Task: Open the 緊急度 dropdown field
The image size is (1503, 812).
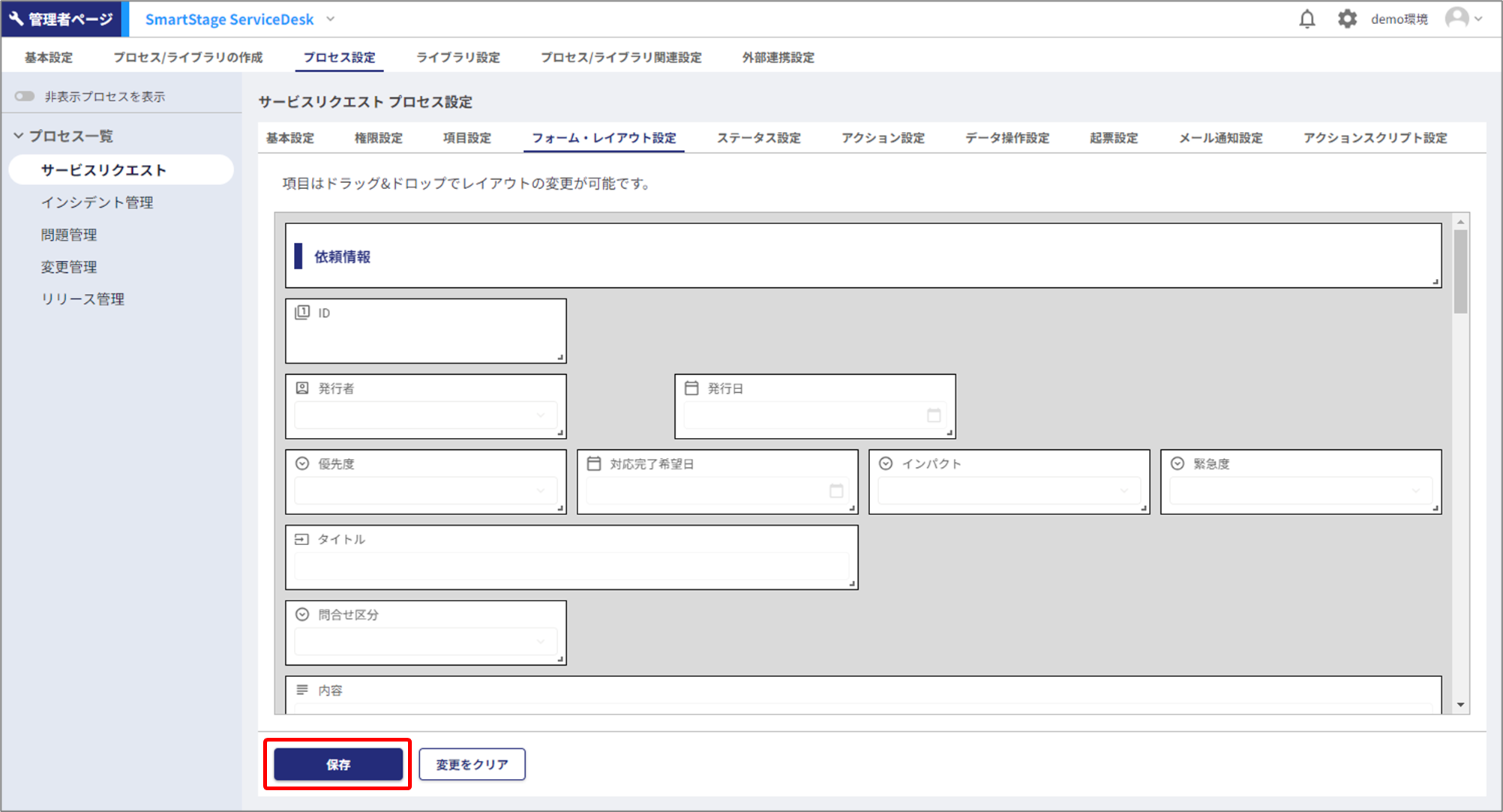Action: [x=1300, y=491]
